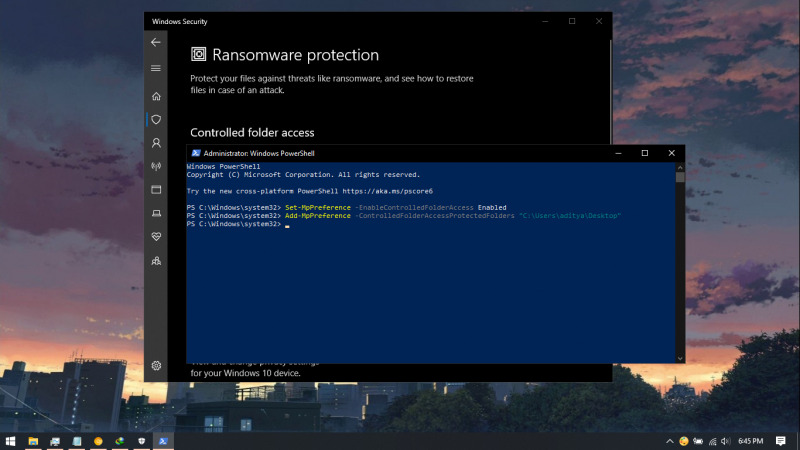Viewport: 800px width, 450px height.
Task: Select the Virus & threat protection shield icon
Action: [x=156, y=119]
